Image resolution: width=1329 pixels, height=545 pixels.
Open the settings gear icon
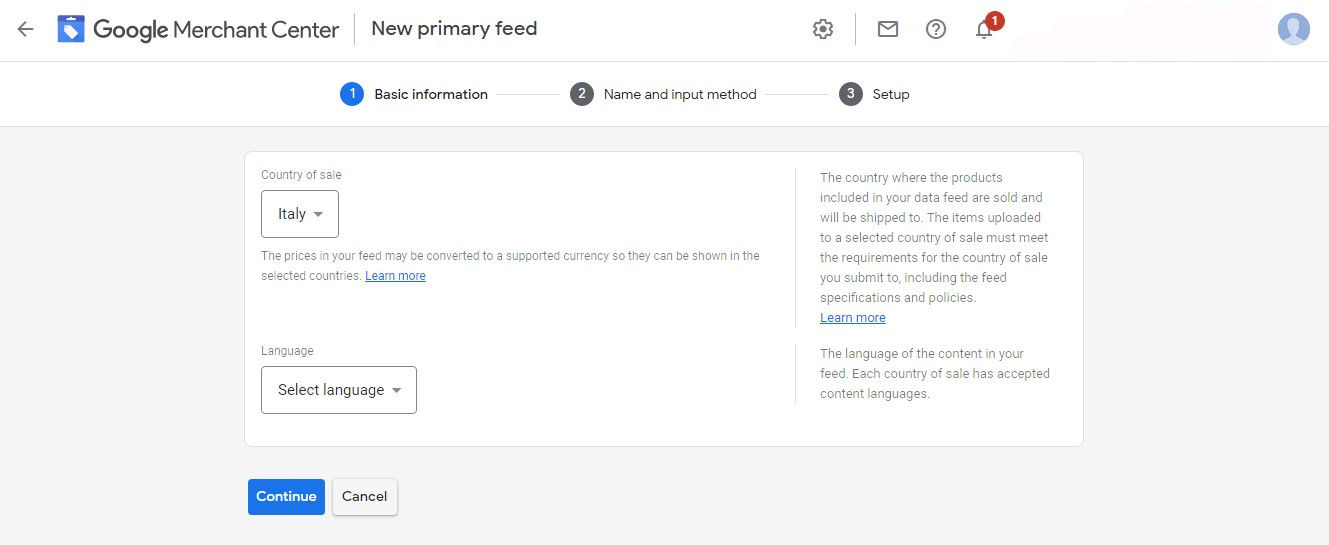tap(823, 29)
